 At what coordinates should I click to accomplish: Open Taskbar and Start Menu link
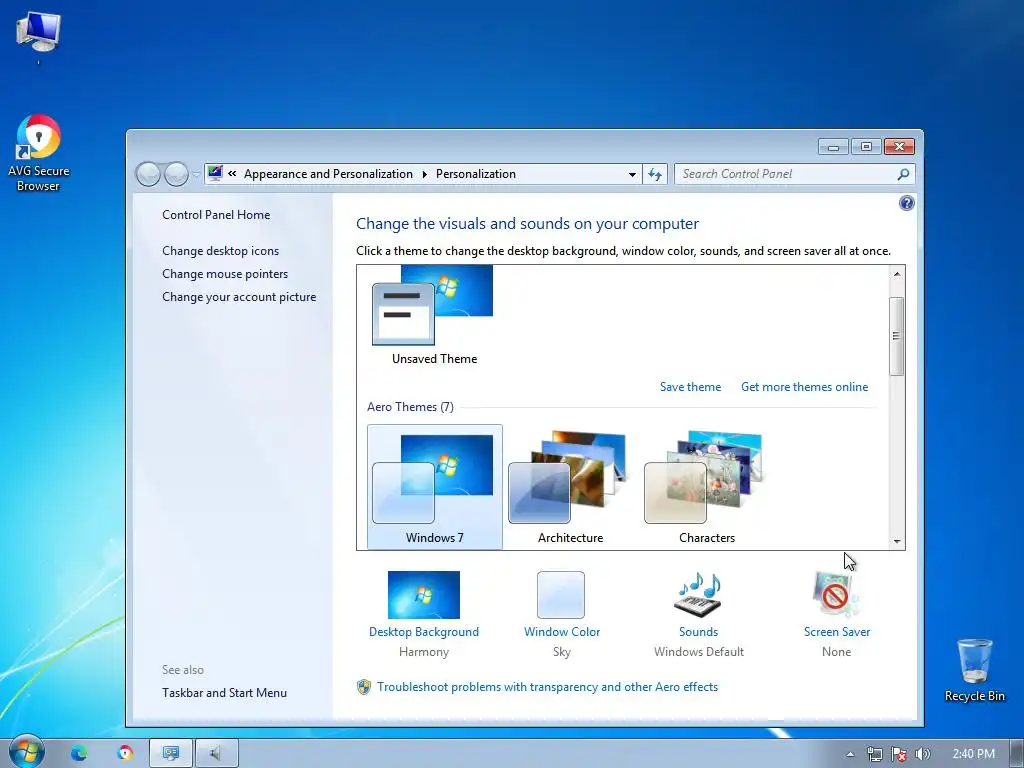click(224, 693)
